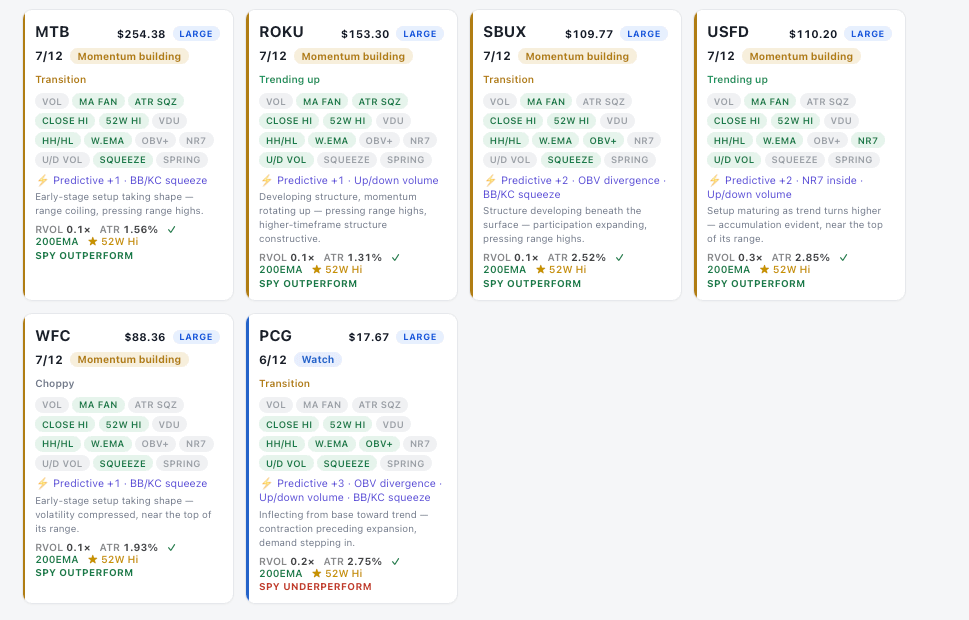Click the $254.38 price on MTB card

point(142,34)
